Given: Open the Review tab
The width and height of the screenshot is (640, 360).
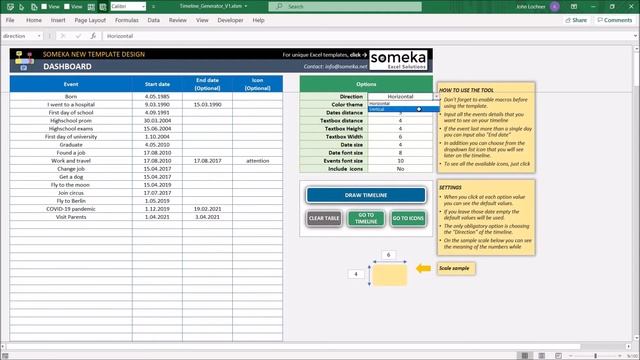Looking at the screenshot, I should click(178, 20).
